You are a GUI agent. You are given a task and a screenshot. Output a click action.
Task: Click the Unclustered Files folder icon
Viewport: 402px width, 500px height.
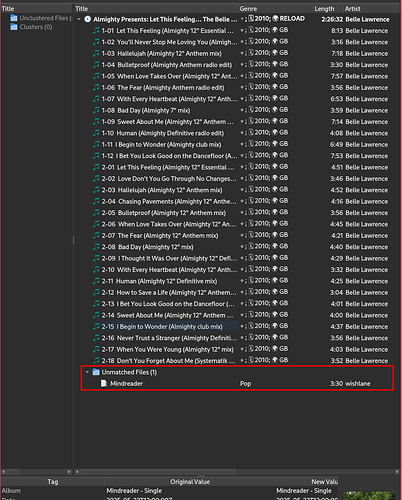click(x=14, y=18)
